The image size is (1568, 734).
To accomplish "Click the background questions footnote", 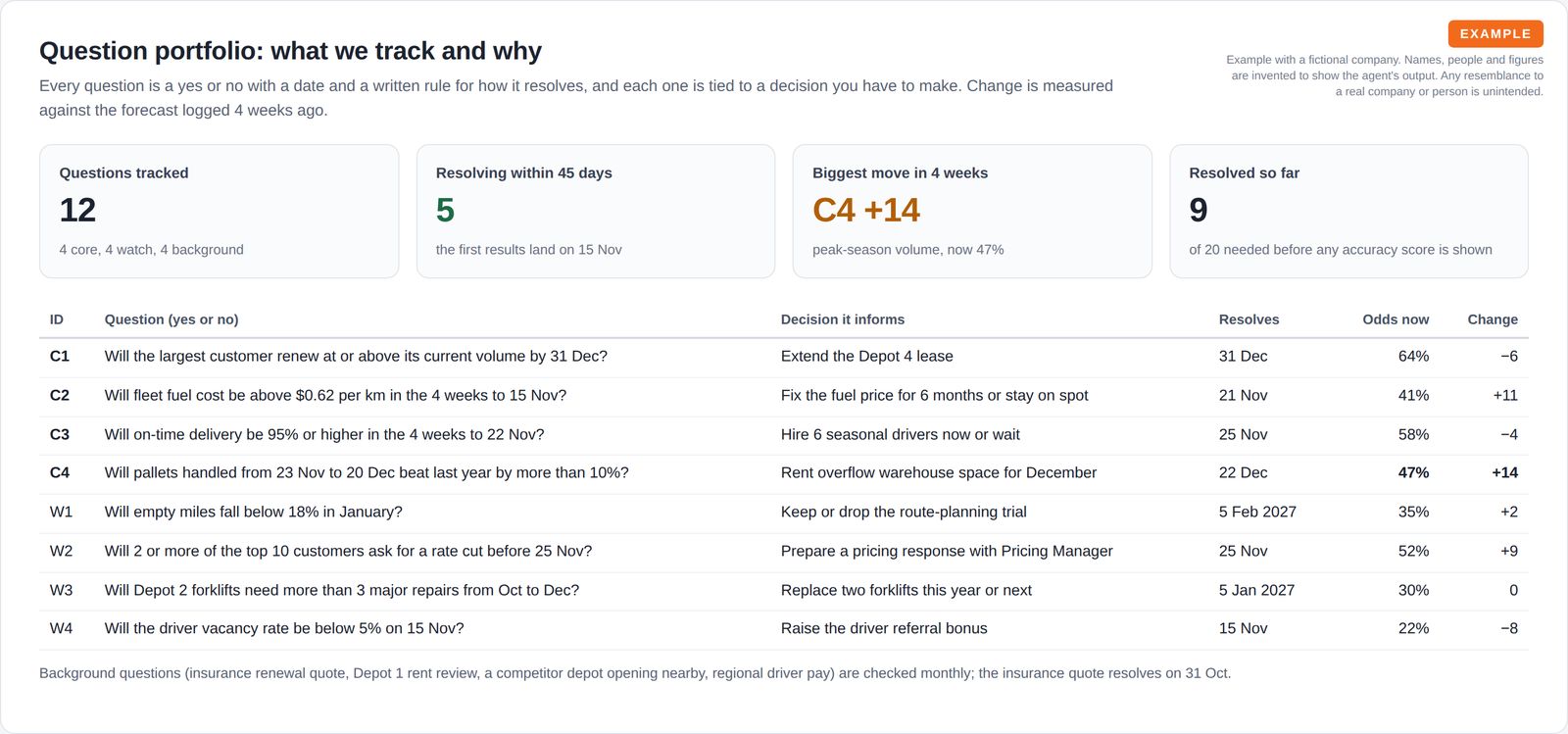I will pyautogui.click(x=635, y=673).
